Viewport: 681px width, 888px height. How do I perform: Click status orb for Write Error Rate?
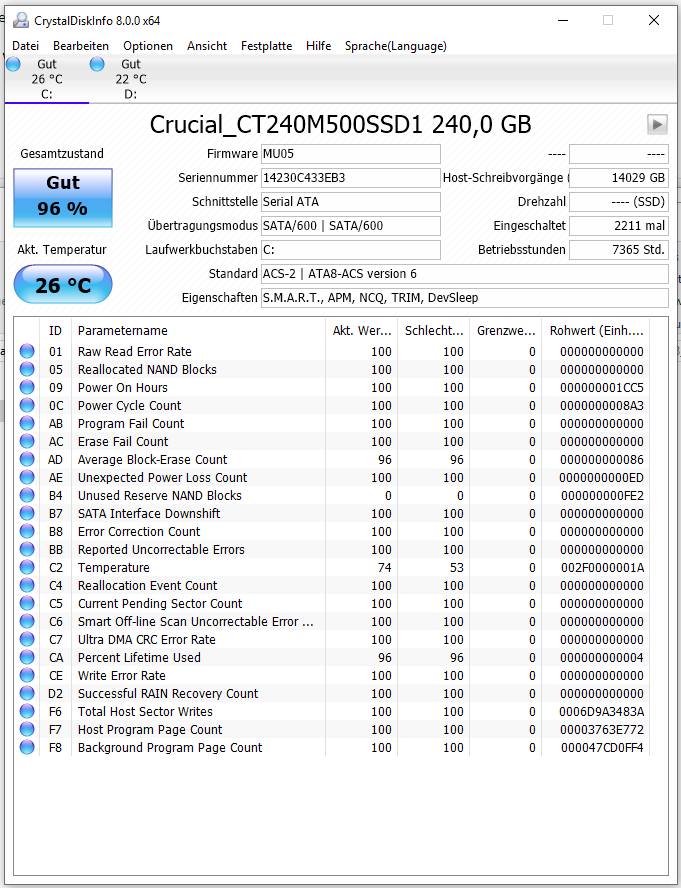click(x=27, y=676)
